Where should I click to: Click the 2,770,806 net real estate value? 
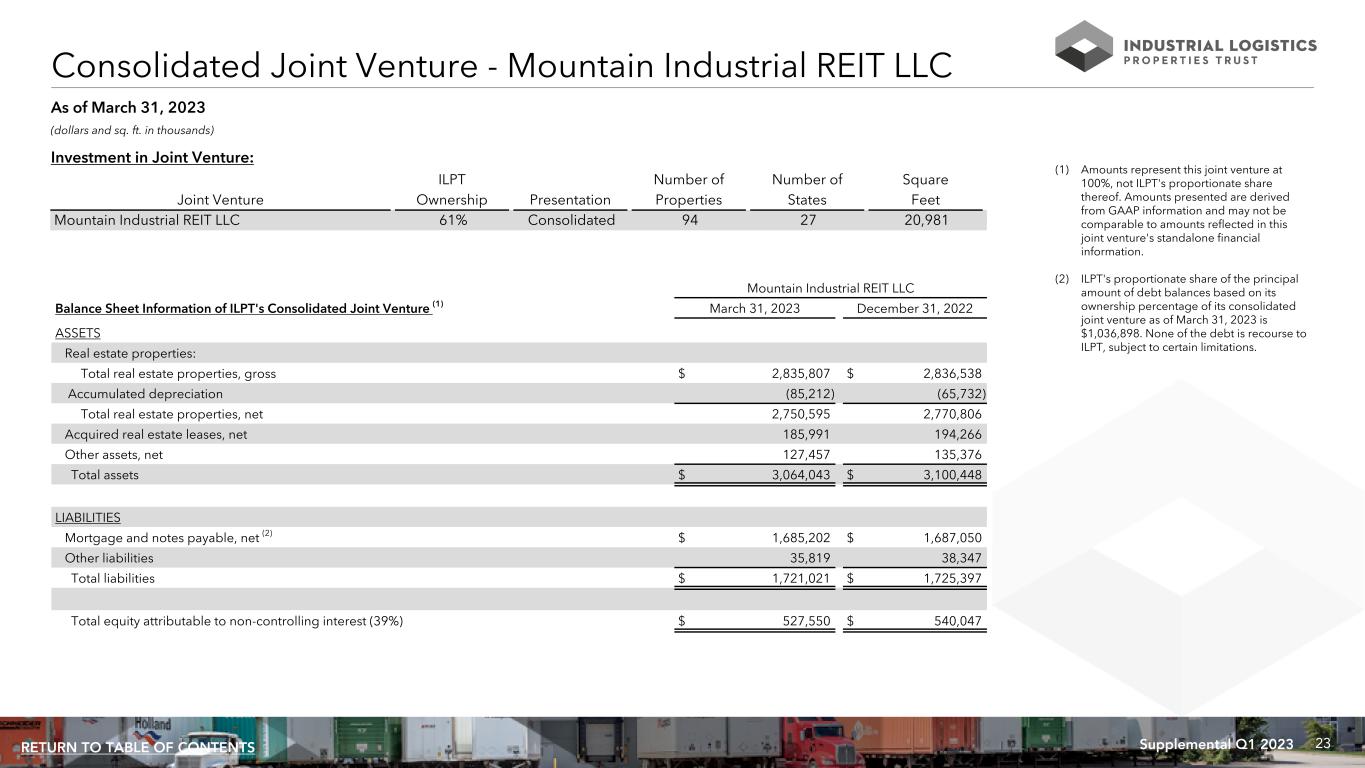click(x=954, y=414)
